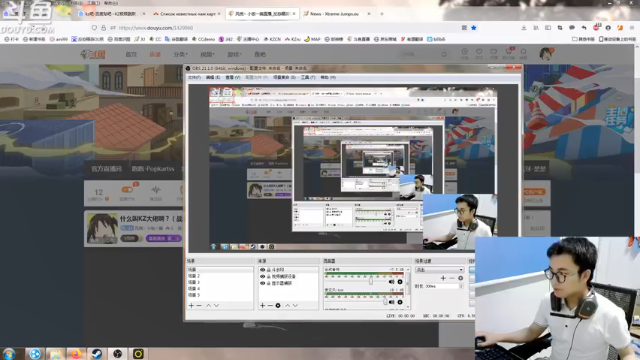Remove the selected scene with the minus icon

tap(199, 305)
